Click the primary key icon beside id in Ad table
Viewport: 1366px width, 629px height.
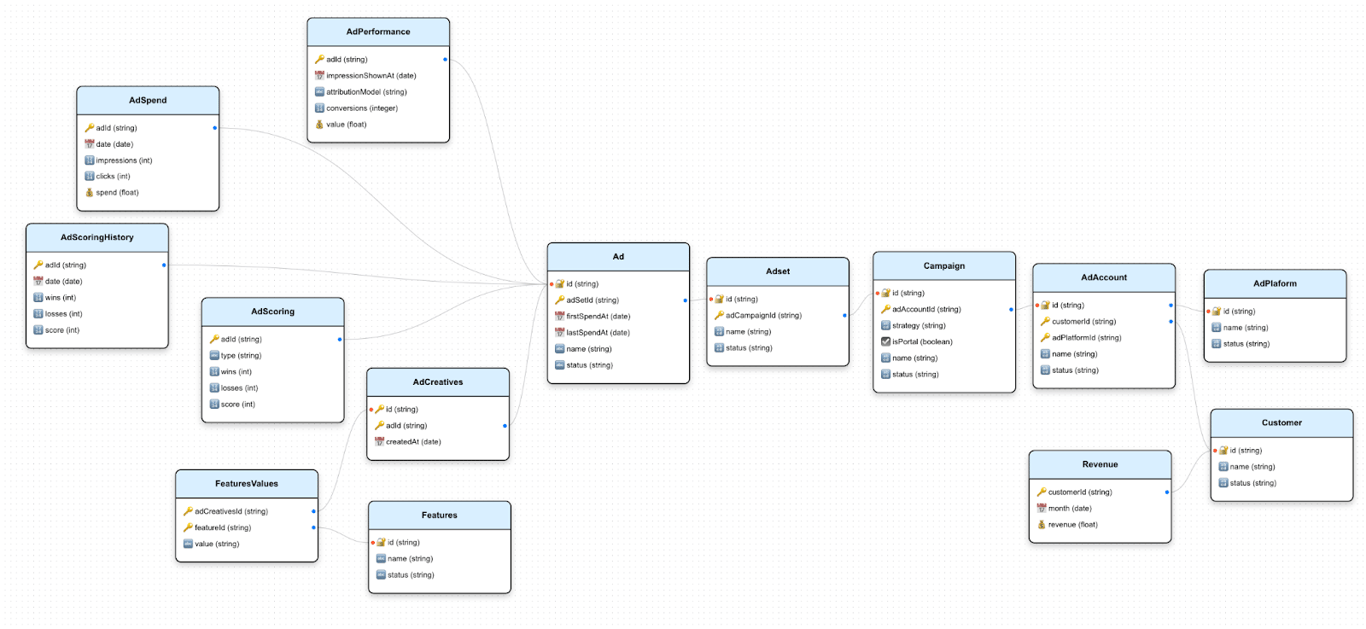560,284
